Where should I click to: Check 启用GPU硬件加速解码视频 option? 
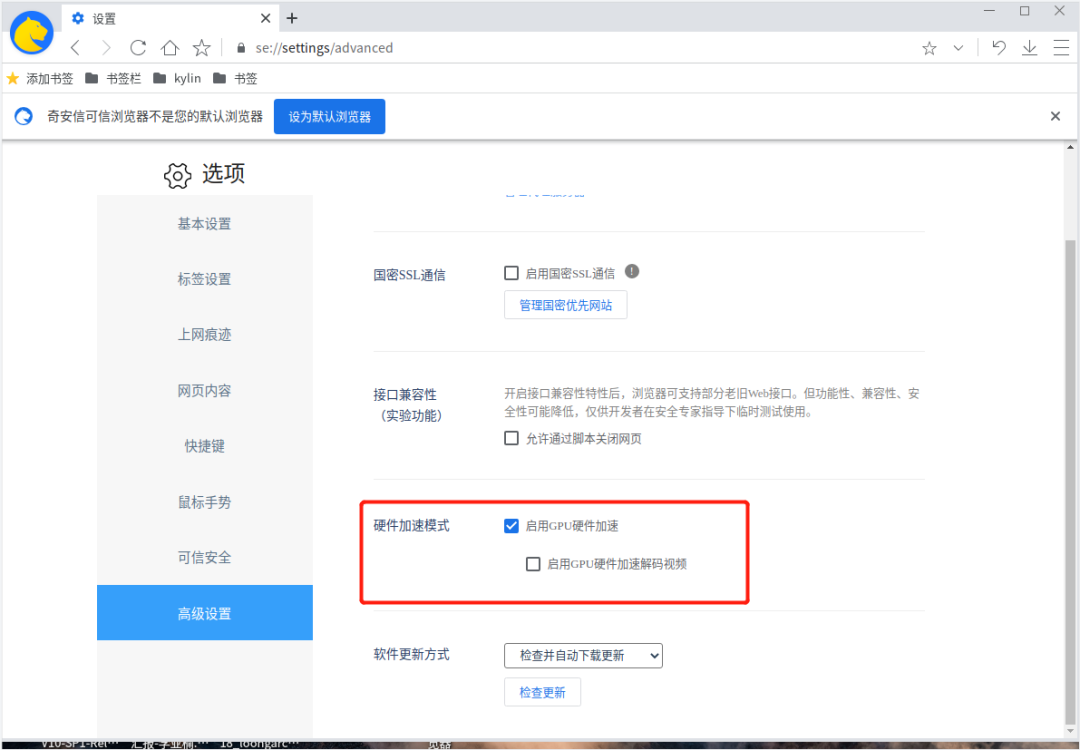(x=534, y=564)
